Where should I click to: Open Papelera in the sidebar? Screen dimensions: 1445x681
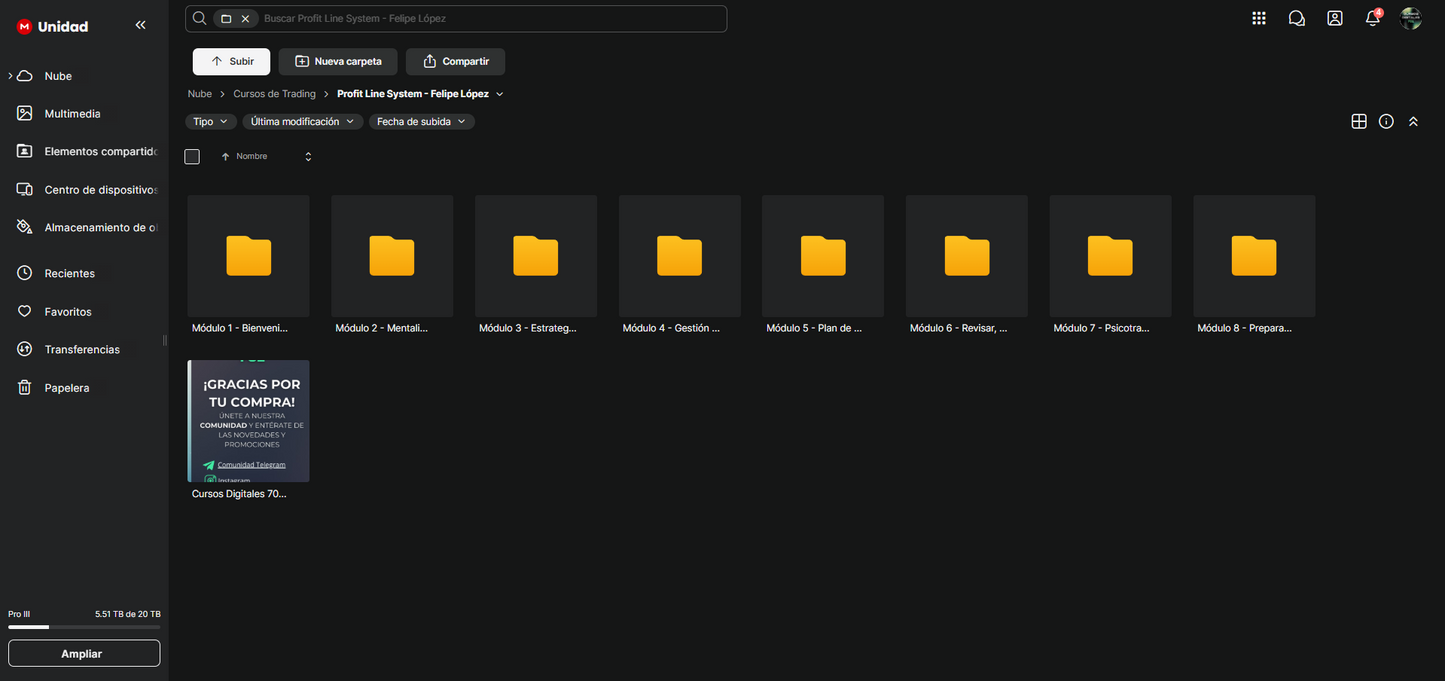click(x=66, y=388)
